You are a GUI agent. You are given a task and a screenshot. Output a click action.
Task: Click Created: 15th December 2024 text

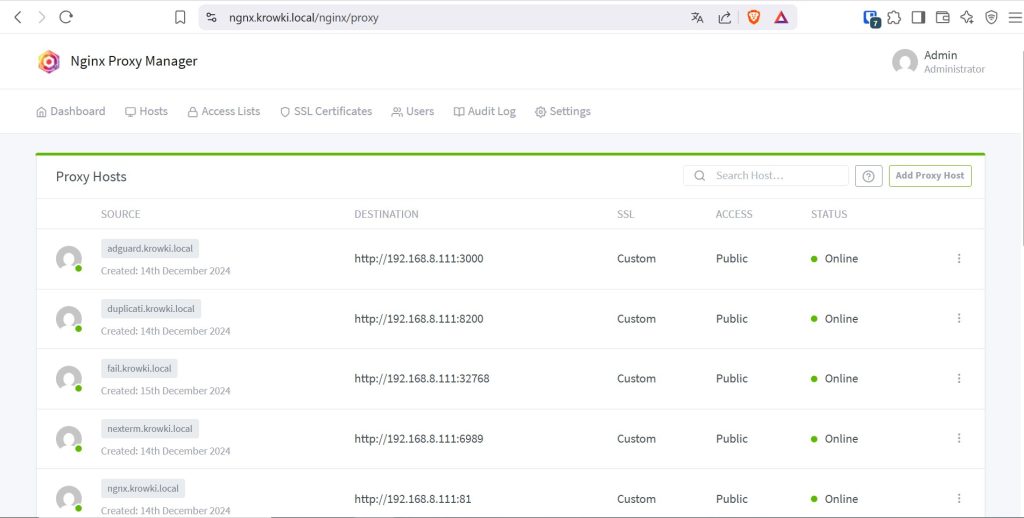point(166,391)
